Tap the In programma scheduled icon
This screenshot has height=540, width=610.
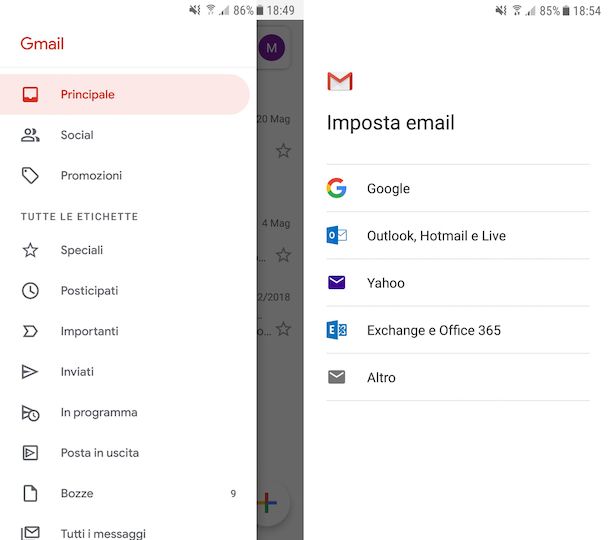click(x=30, y=413)
